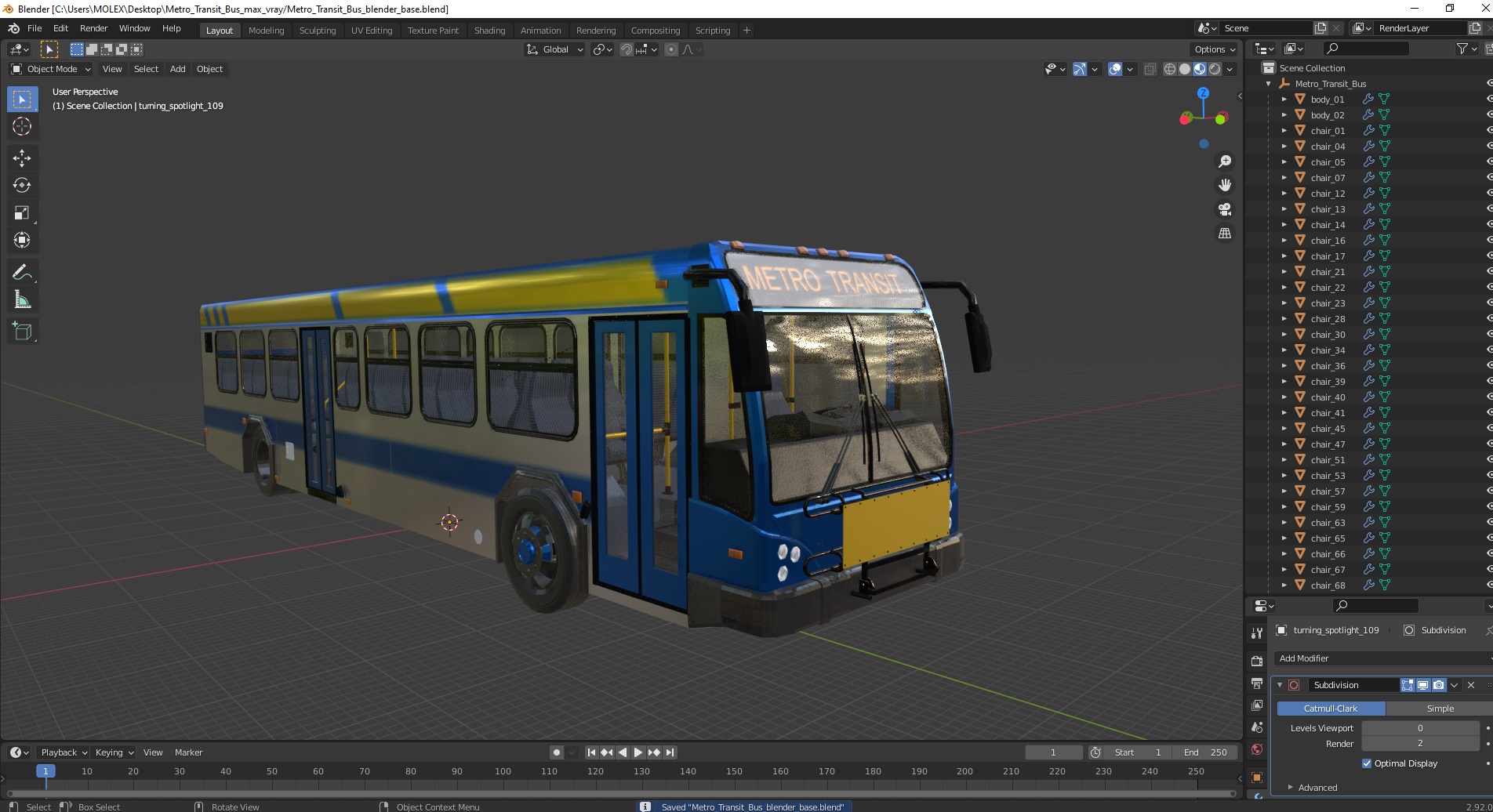
Task: Open the View Layer properties tab icon
Action: pos(1257,705)
